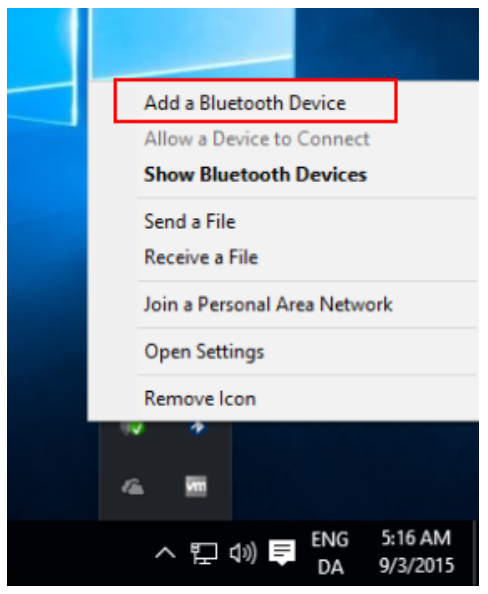Screen dimensions: 488x594
Task: Choose Join a Personal Area Network
Action: point(268,304)
